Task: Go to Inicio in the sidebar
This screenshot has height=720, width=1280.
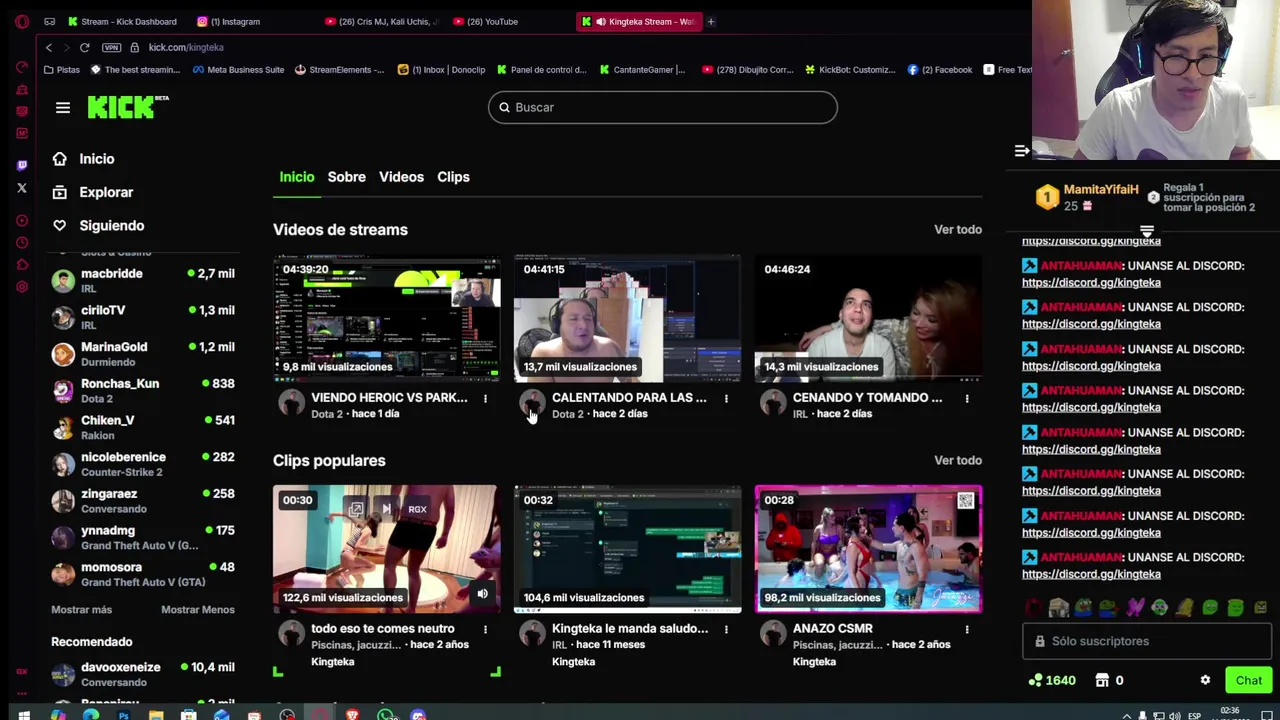Action: coord(83,159)
